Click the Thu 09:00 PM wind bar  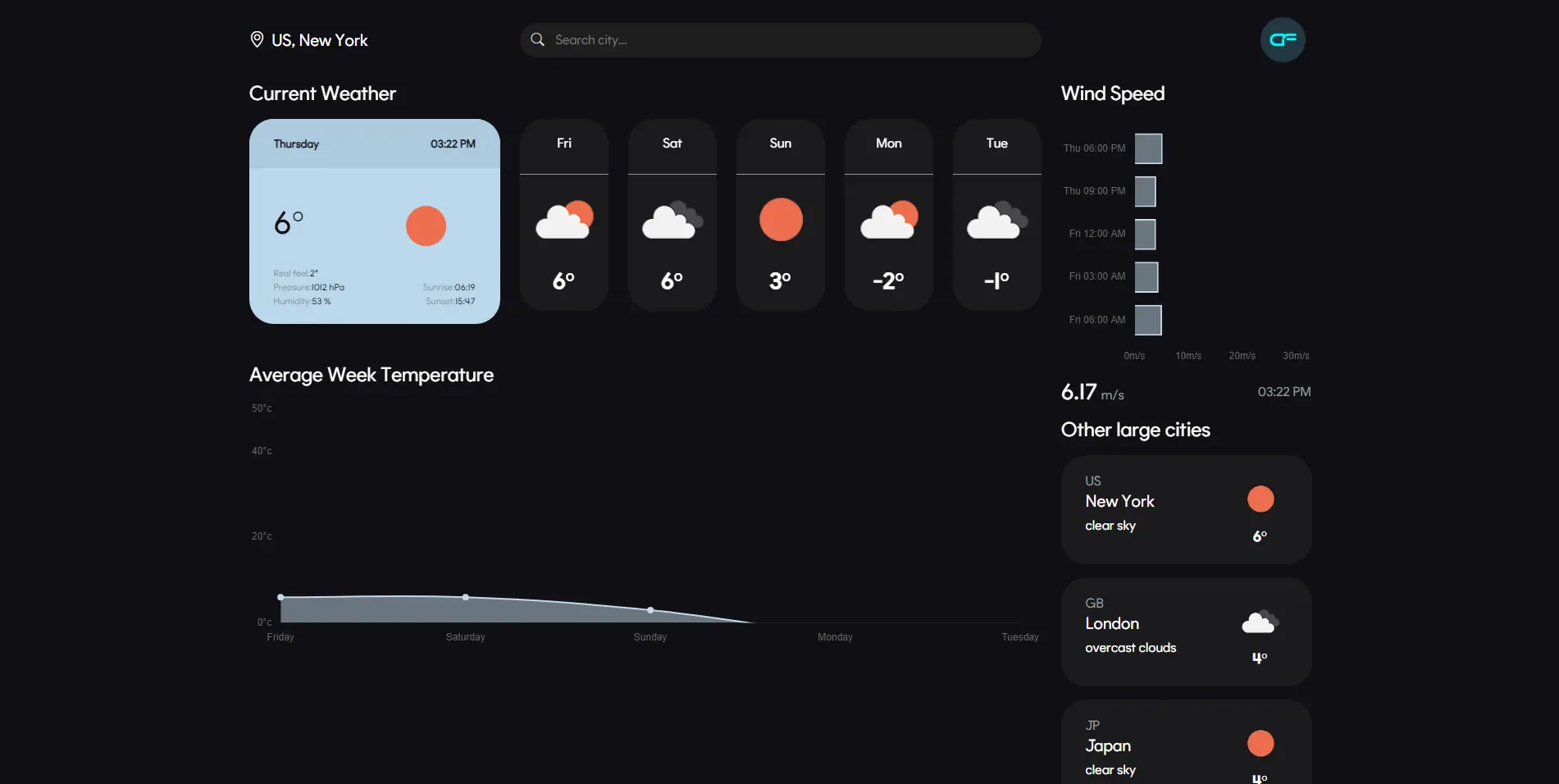click(1145, 191)
